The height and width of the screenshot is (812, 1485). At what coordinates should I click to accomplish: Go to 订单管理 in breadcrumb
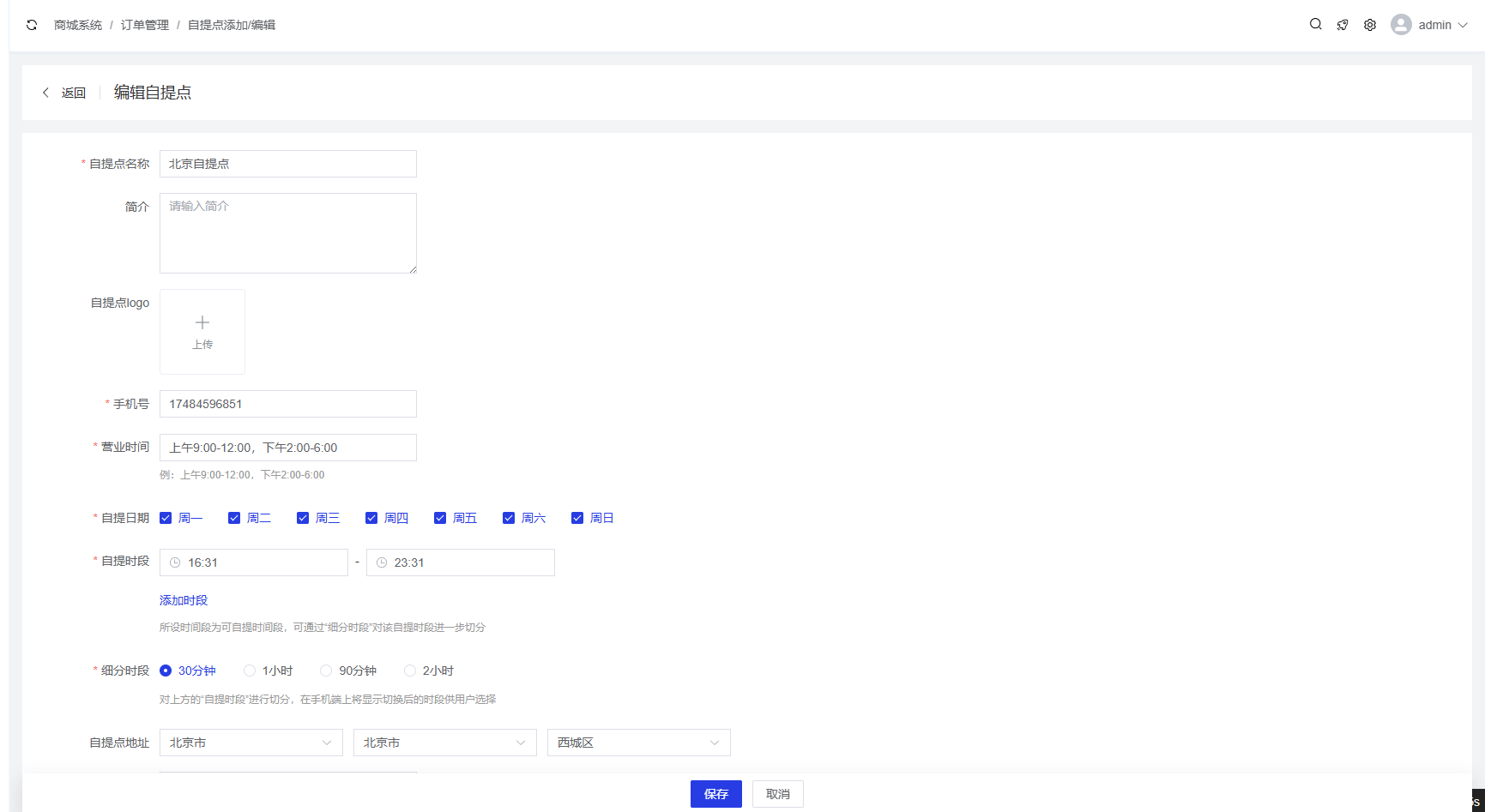[145, 25]
